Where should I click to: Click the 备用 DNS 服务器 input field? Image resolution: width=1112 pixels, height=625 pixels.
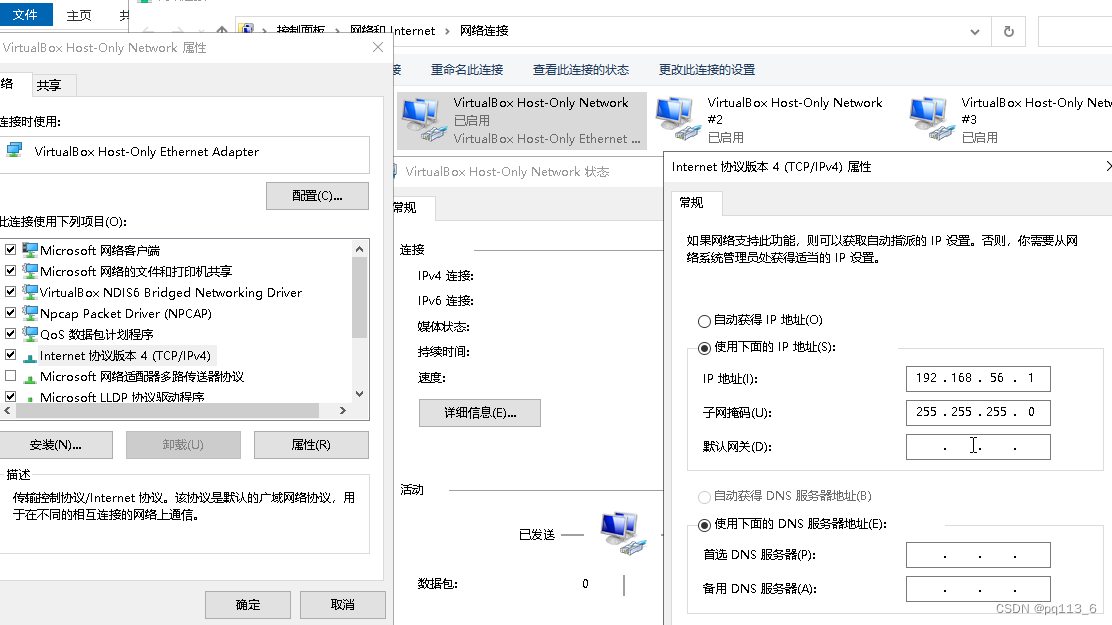tap(978, 589)
